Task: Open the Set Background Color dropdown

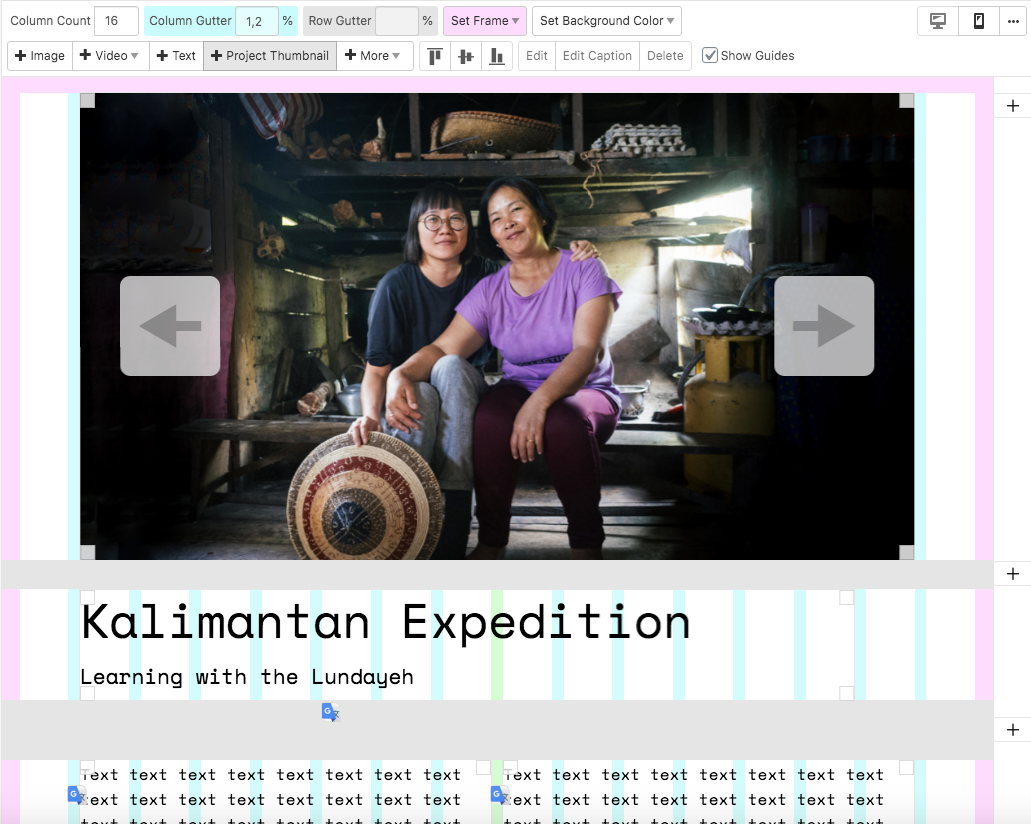Action: (607, 21)
